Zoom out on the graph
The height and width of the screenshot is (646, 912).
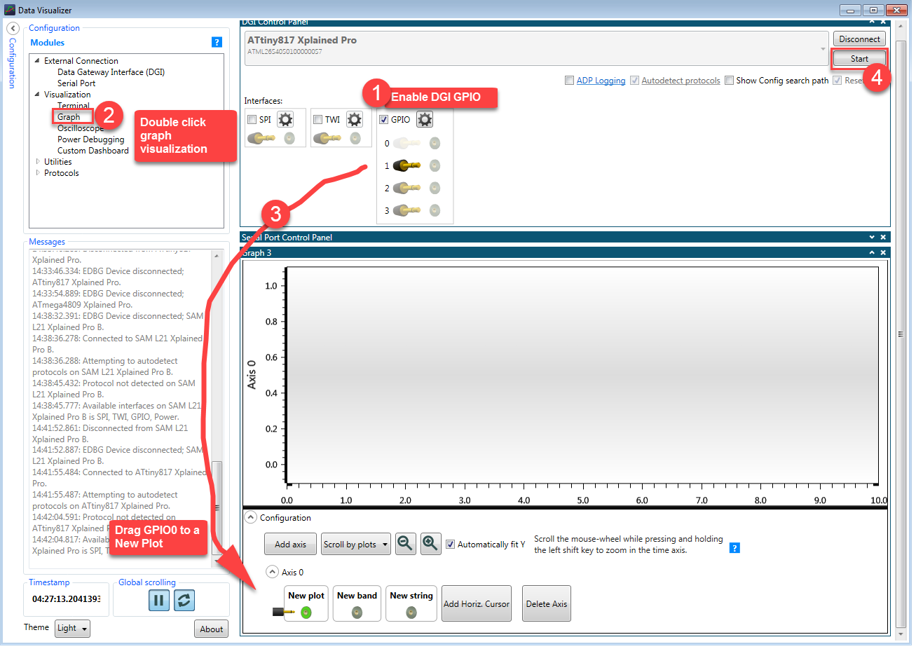point(405,544)
